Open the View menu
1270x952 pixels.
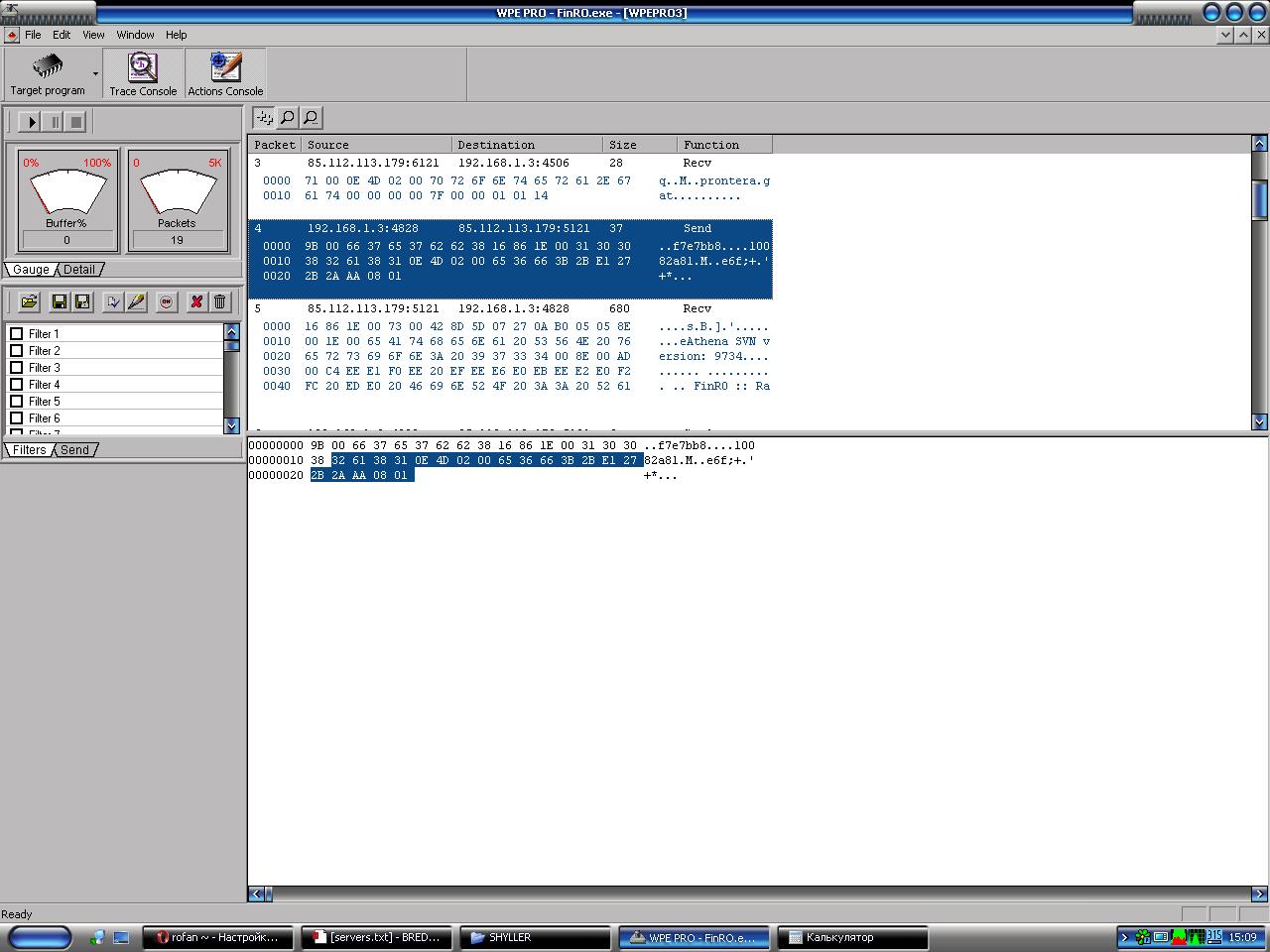pos(93,35)
